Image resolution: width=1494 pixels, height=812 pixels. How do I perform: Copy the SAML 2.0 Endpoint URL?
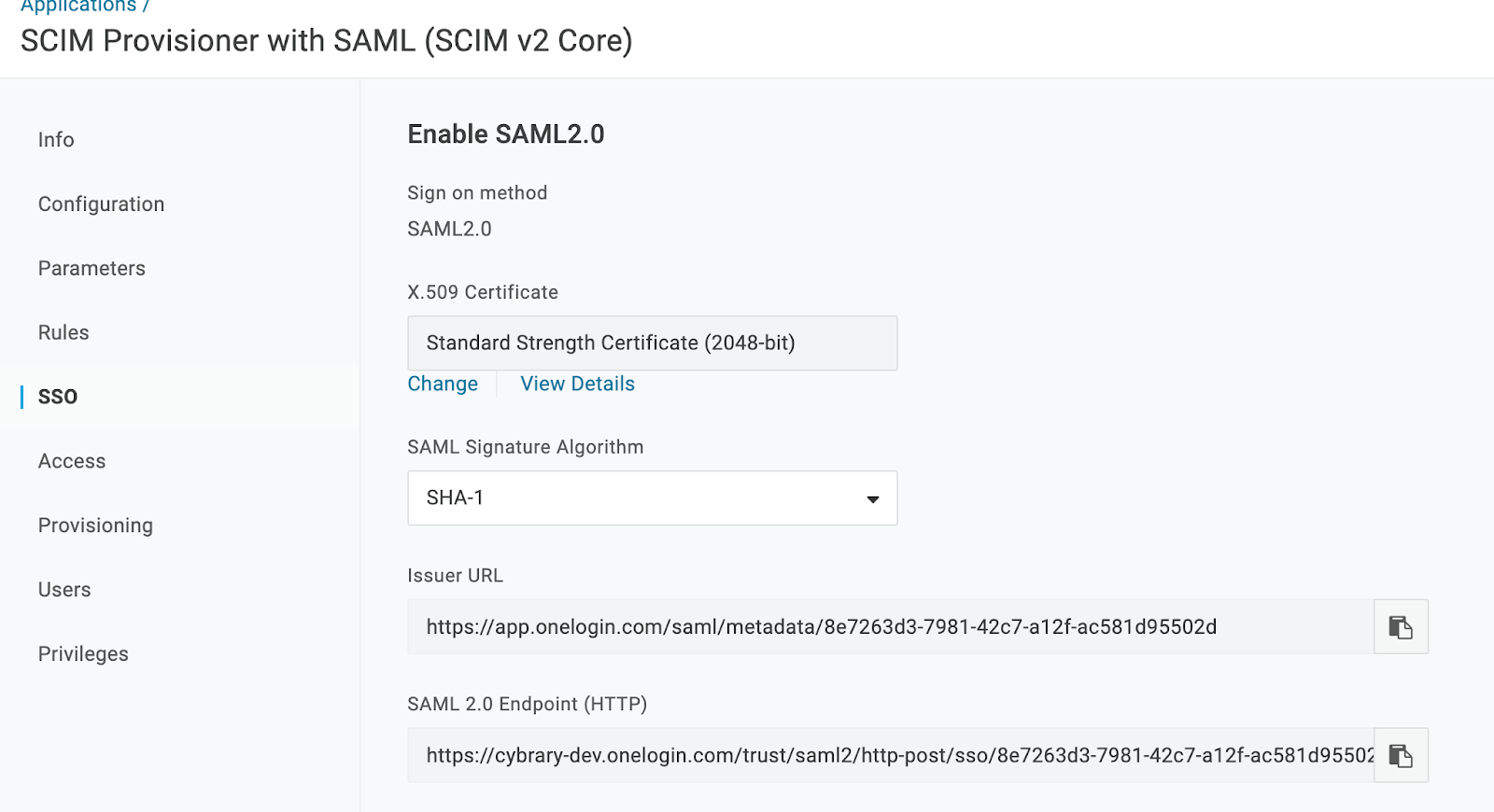[x=1401, y=755]
